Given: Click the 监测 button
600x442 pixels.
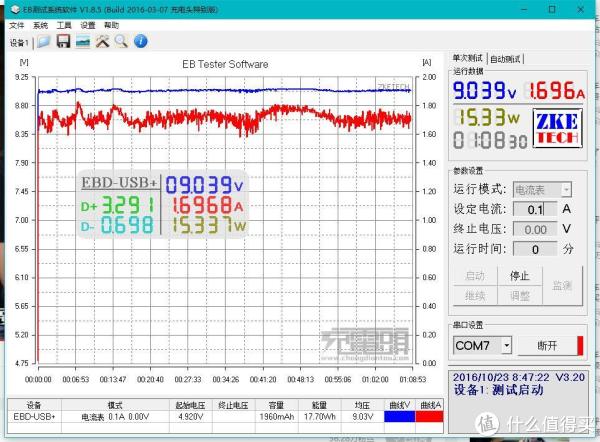Looking at the screenshot, I should (562, 285).
